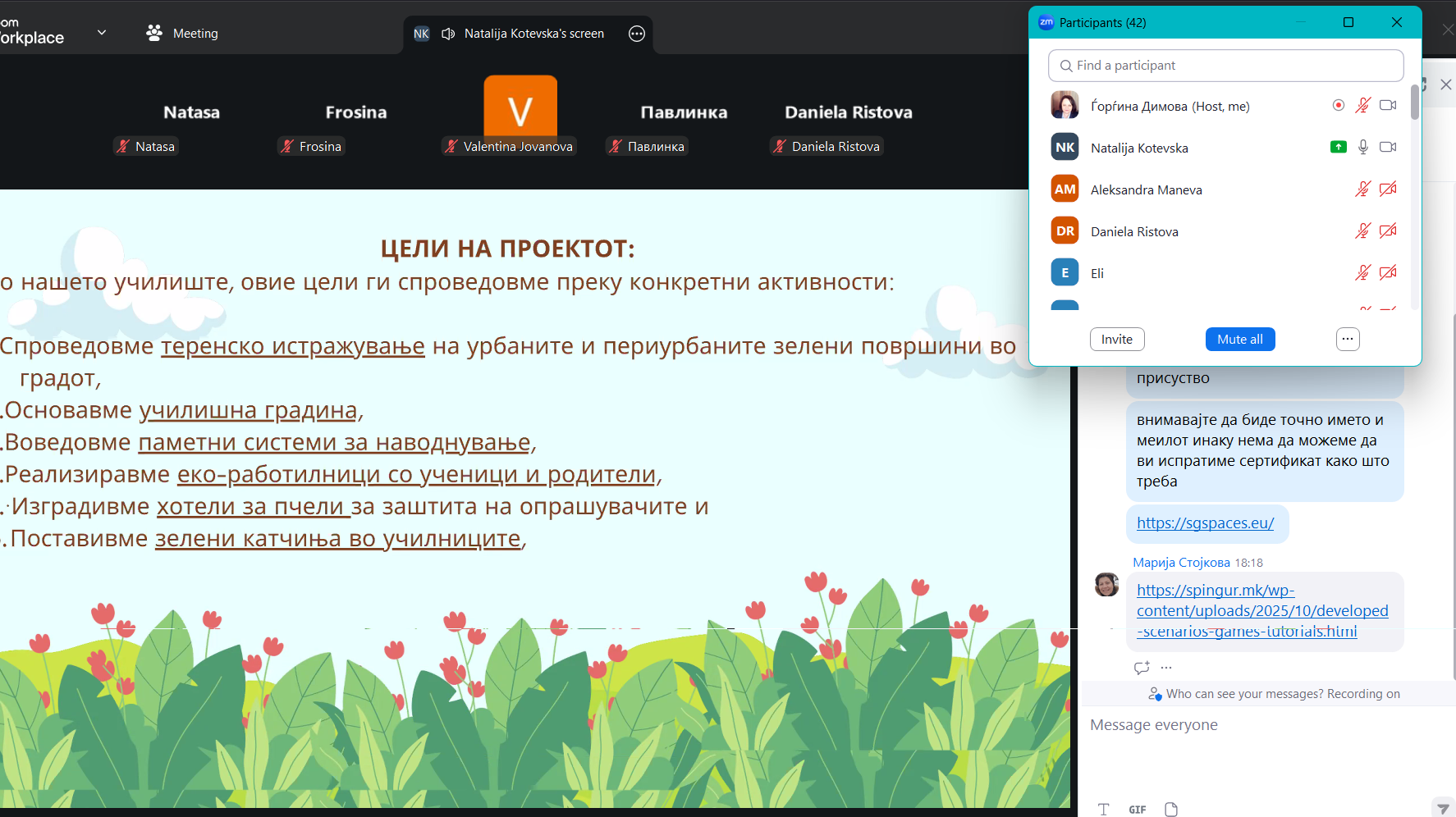
Task: Click the recording indicator beside host name
Action: coord(1338,105)
